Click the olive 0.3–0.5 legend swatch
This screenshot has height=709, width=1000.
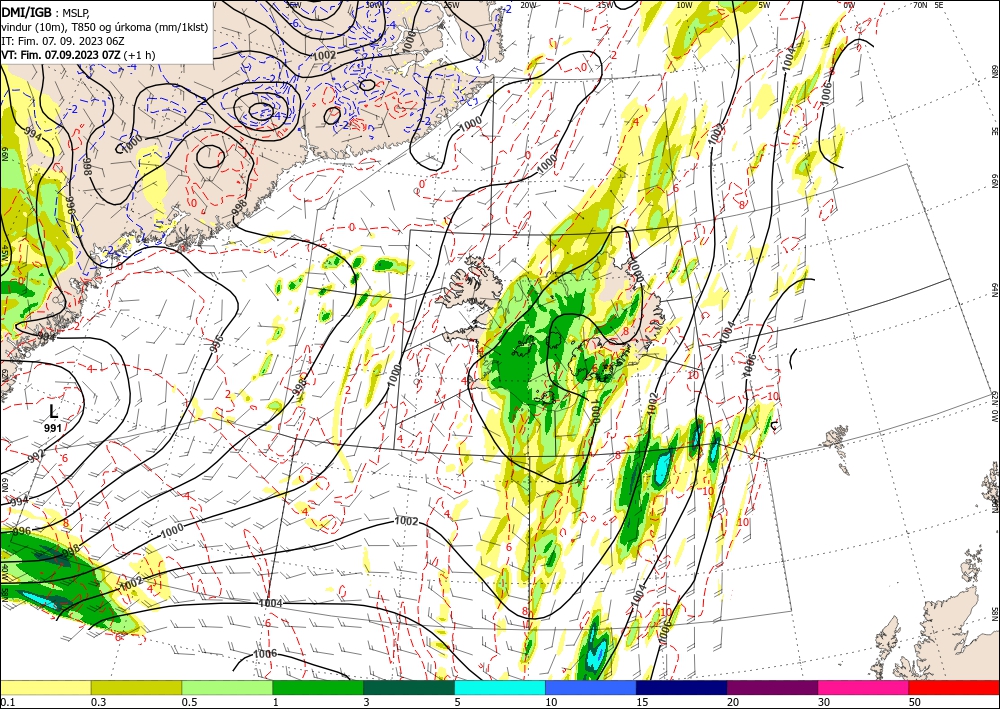(x=136, y=687)
